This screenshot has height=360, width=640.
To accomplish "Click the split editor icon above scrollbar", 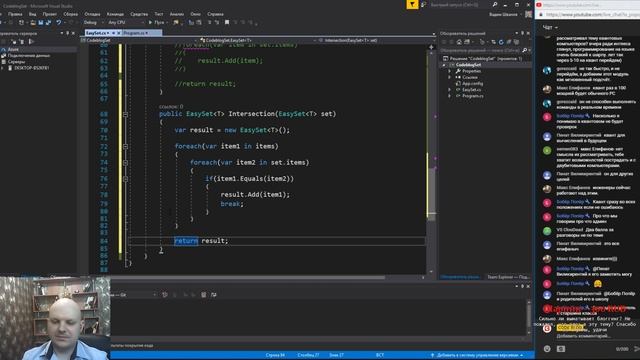I will [x=431, y=47].
